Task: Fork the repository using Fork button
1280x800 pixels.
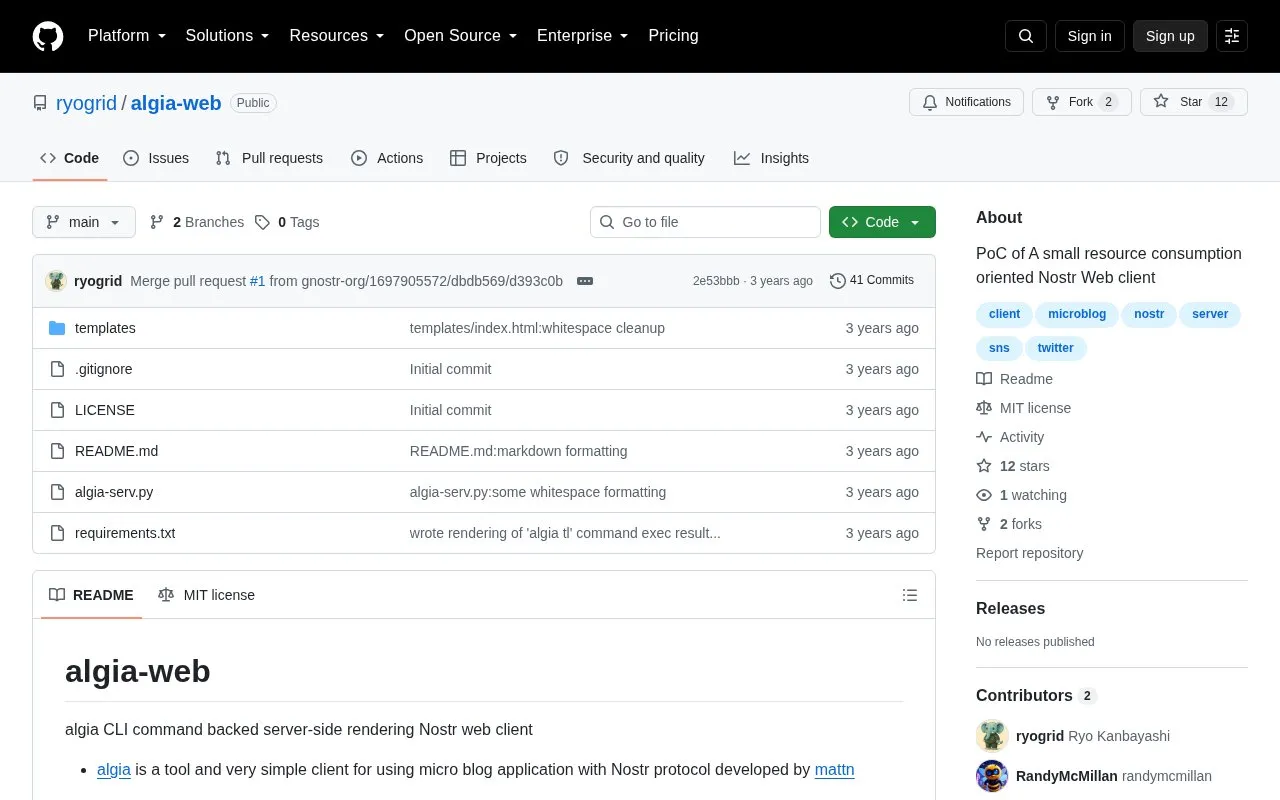Action: coord(1081,102)
